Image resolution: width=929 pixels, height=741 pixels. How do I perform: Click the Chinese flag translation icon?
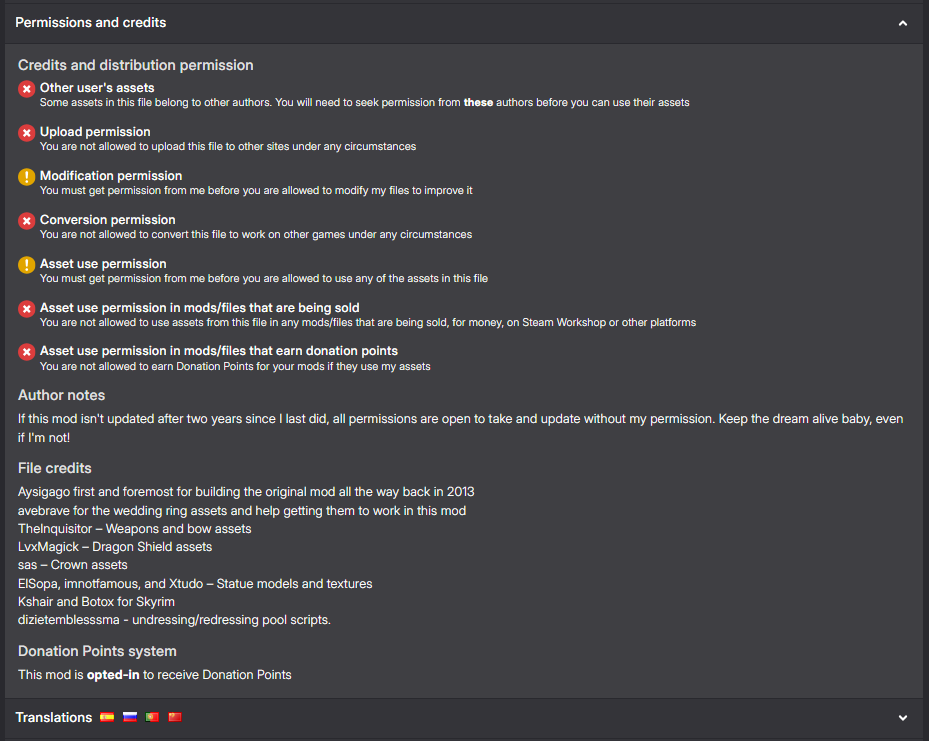point(175,717)
